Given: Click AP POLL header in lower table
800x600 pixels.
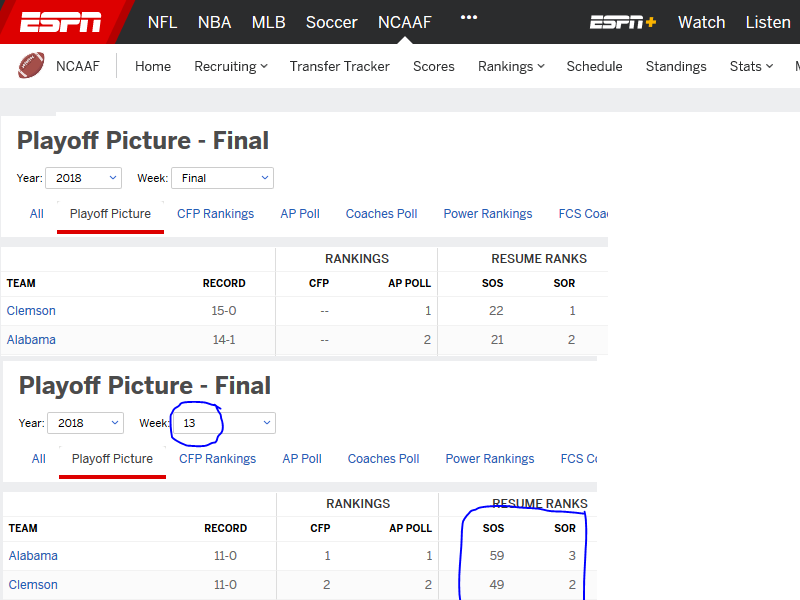Looking at the screenshot, I should click(x=410, y=528).
